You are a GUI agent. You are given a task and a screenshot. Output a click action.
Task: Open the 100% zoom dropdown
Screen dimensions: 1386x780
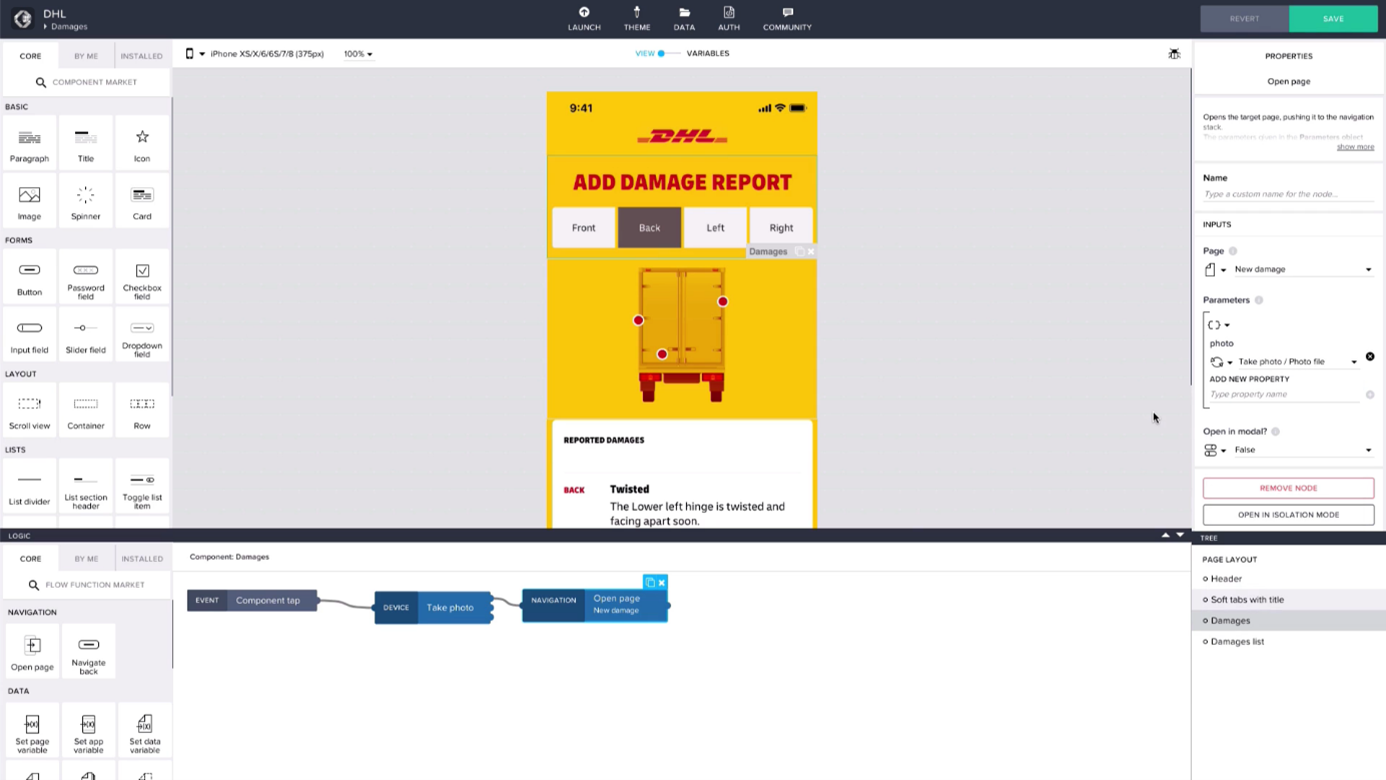pyautogui.click(x=358, y=54)
